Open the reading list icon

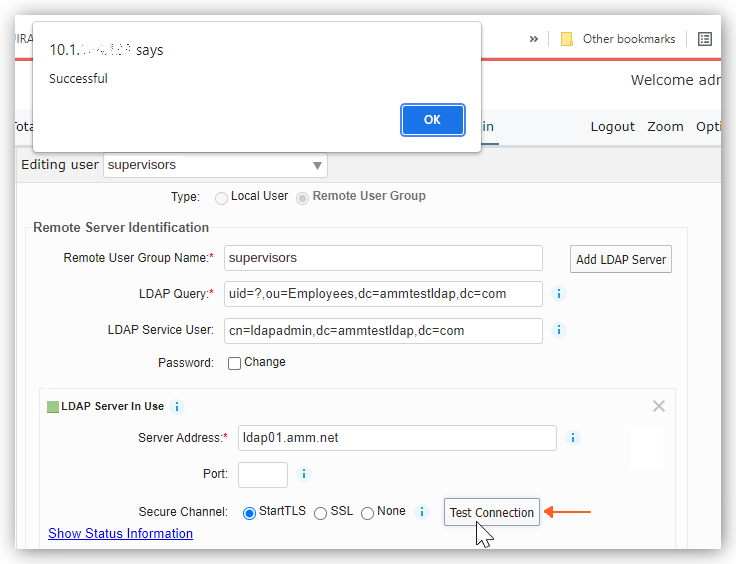[705, 39]
